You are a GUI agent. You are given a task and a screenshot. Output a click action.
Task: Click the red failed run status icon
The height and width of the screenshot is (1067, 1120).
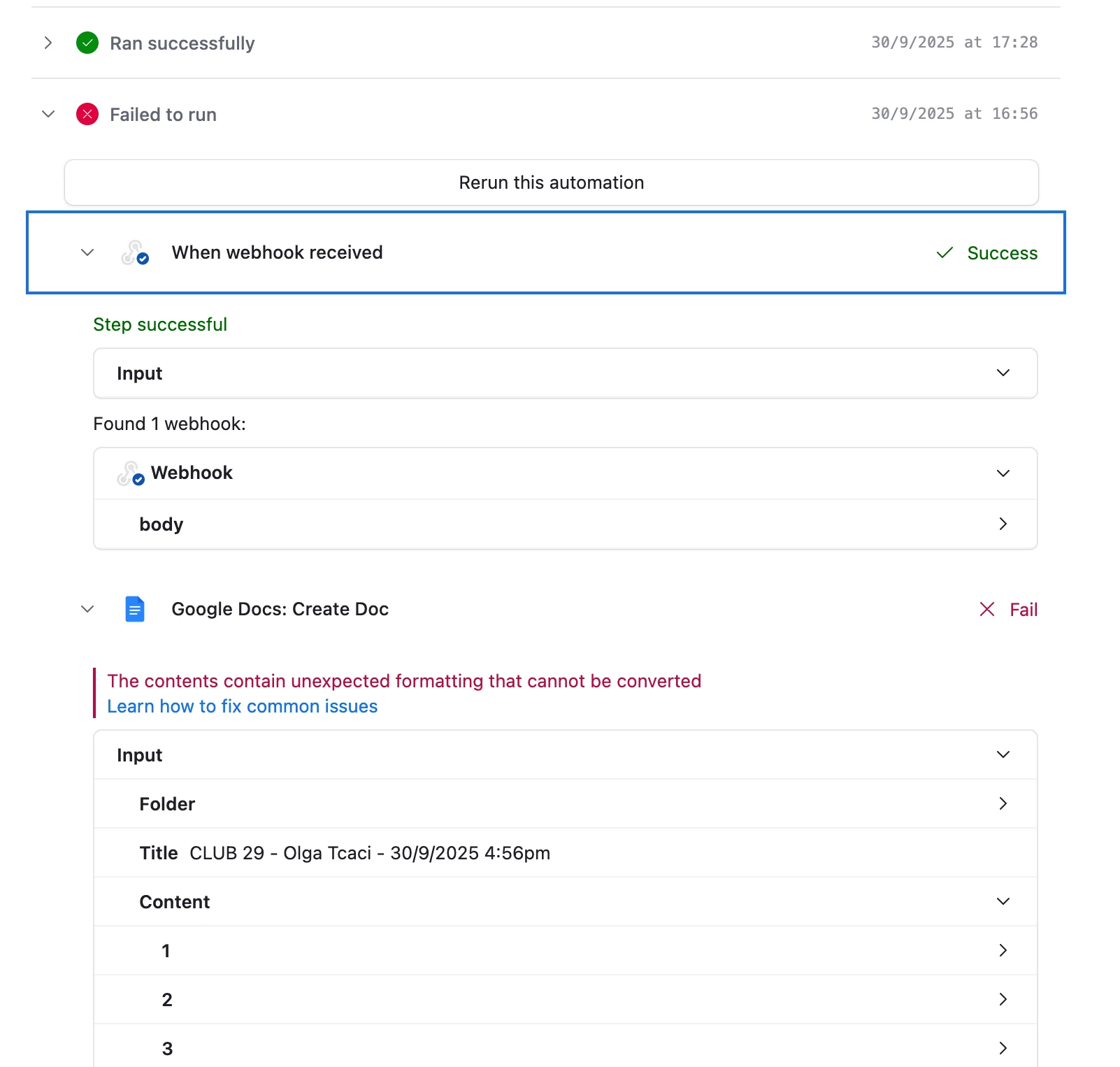coord(87,114)
